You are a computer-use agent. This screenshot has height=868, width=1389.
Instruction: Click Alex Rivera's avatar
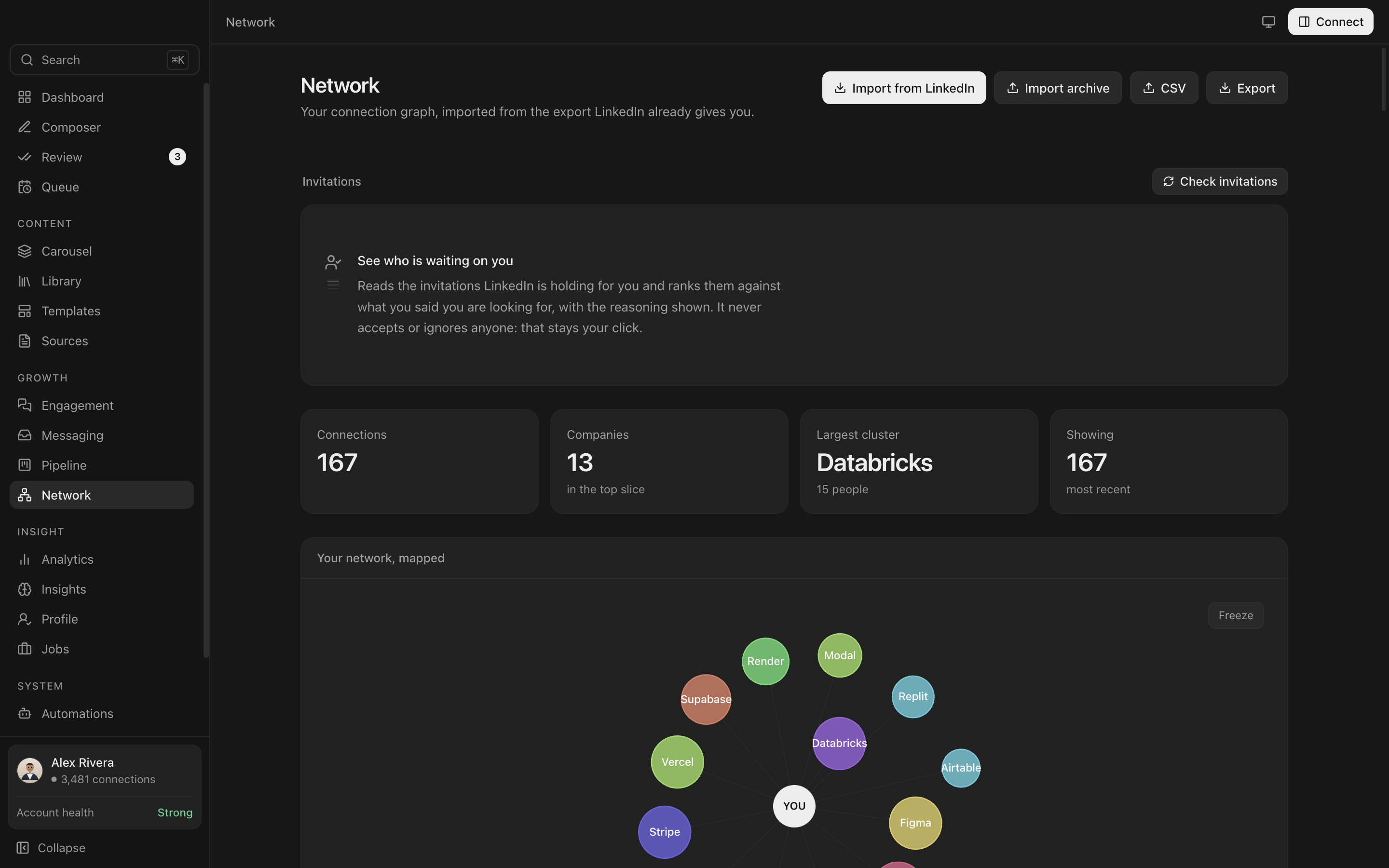pos(30,771)
